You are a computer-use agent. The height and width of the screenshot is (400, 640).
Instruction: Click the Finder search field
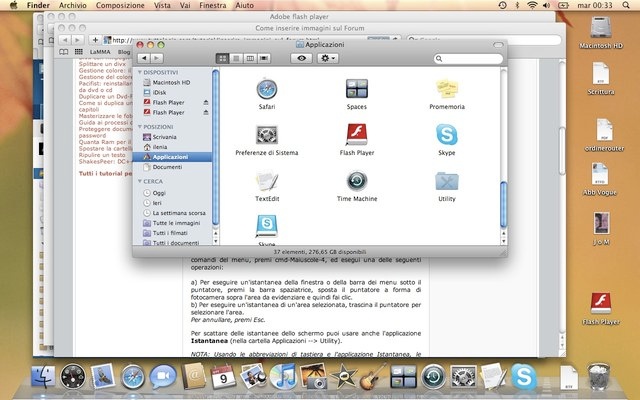coord(468,59)
